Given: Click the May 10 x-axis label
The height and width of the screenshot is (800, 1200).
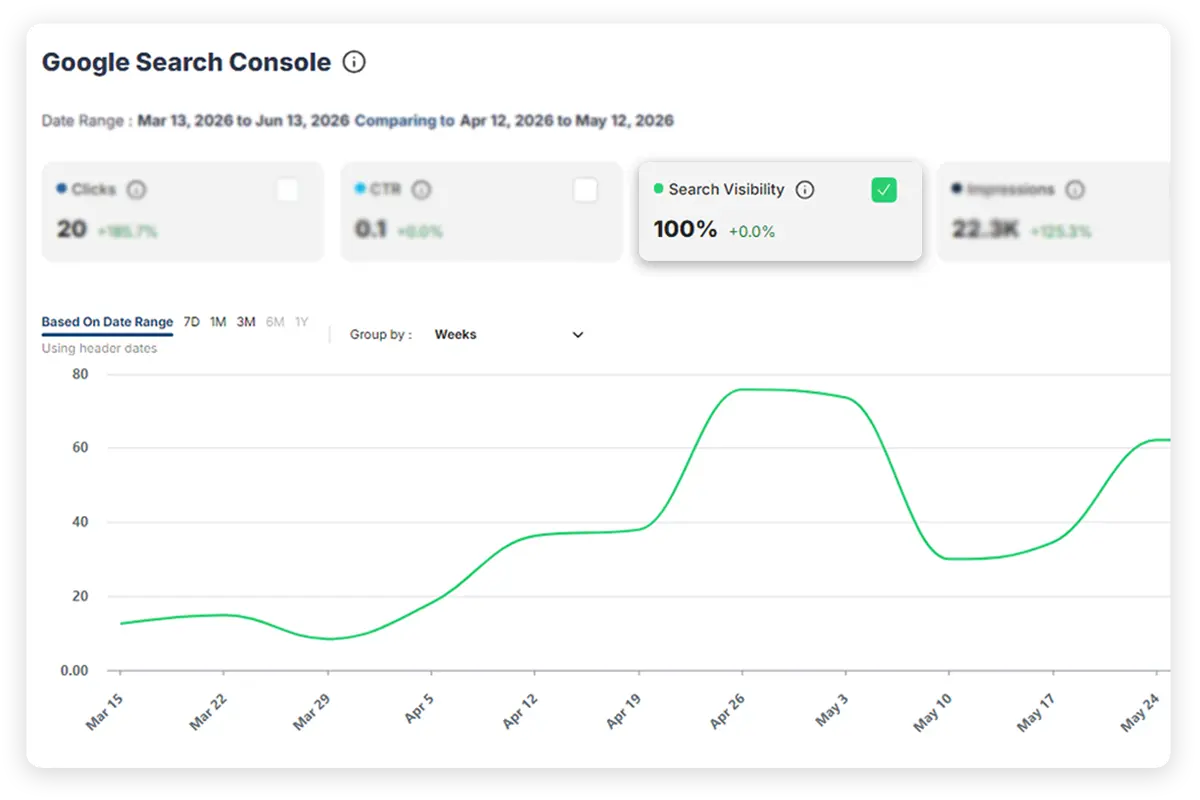Looking at the screenshot, I should point(933,712).
